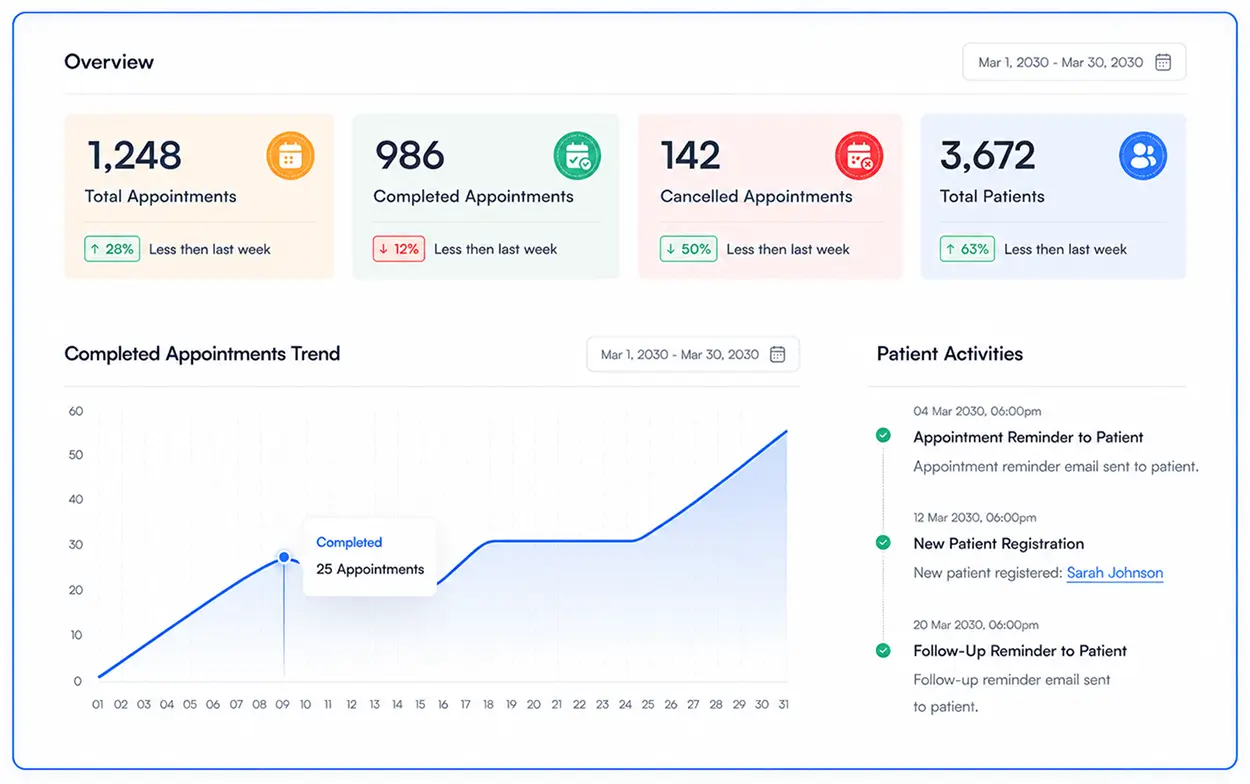Click the '25 Appointments' chart tooltip
The width and height of the screenshot is (1250, 784).
click(x=370, y=557)
